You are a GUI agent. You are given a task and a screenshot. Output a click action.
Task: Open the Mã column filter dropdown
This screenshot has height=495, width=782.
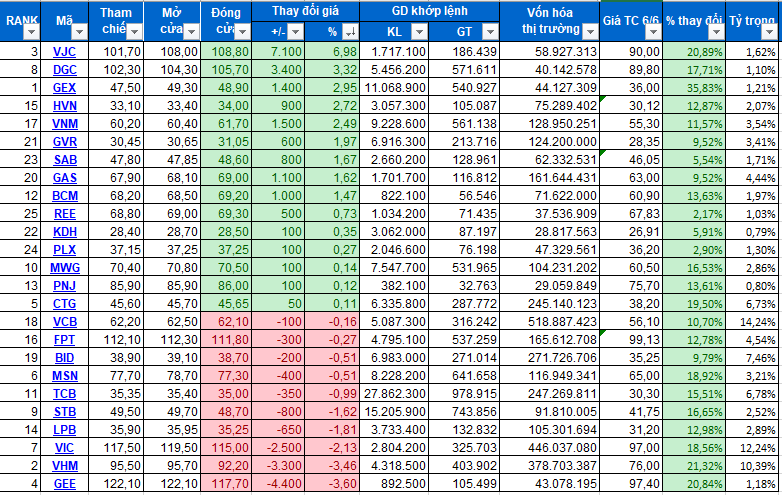coord(79,32)
